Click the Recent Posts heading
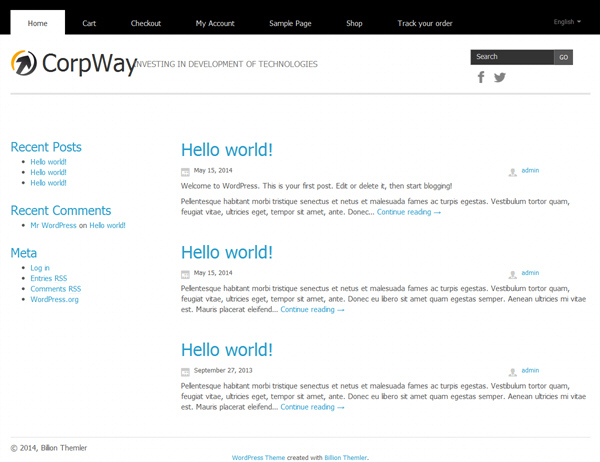The height and width of the screenshot is (462, 600). [46, 147]
